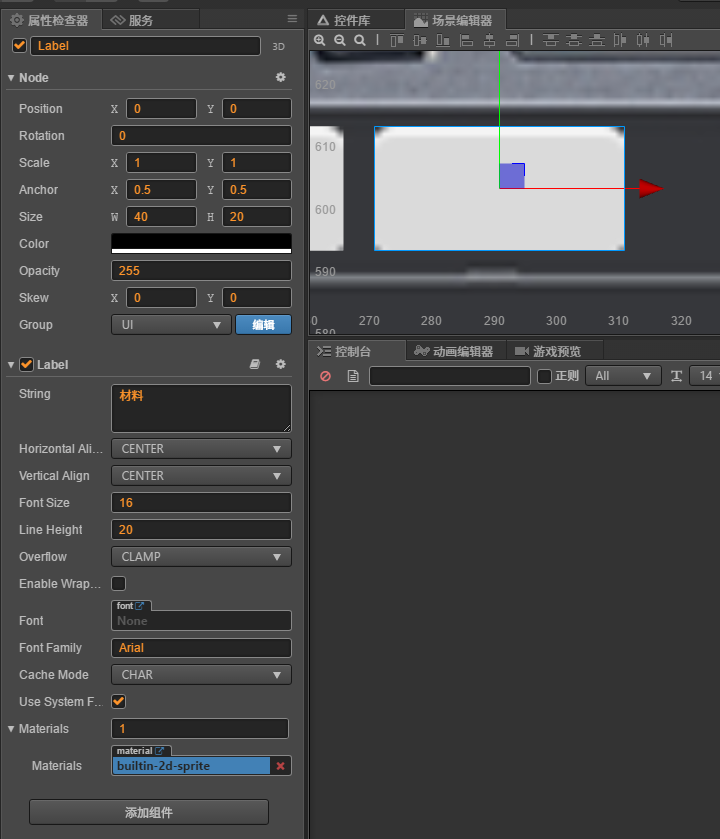
Task: Open the node Color swatch
Action: [x=201, y=243]
